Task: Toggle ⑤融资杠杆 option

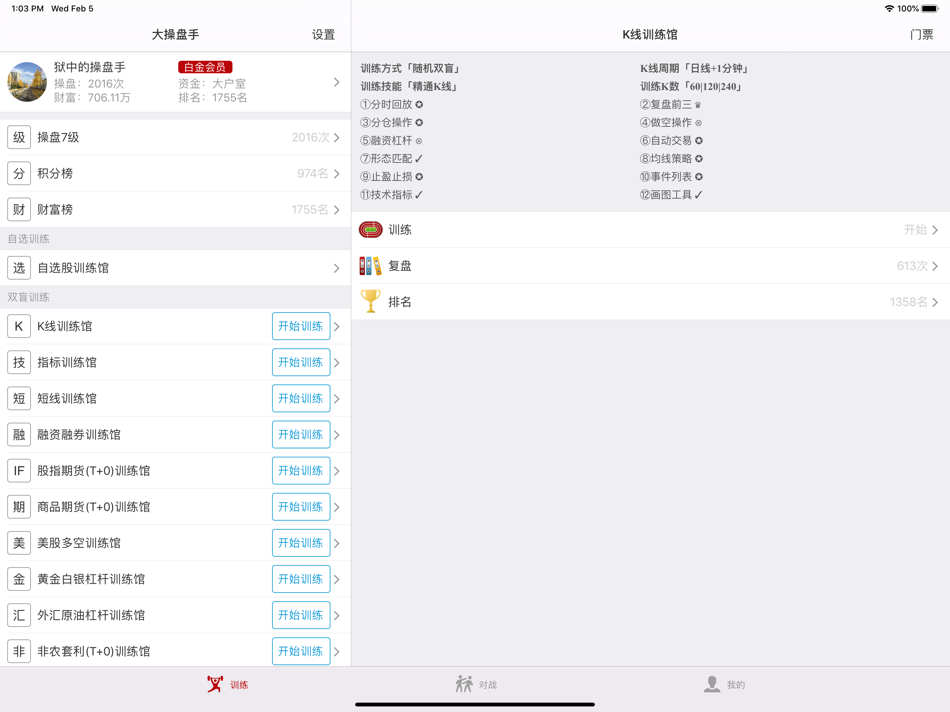Action: pos(391,141)
